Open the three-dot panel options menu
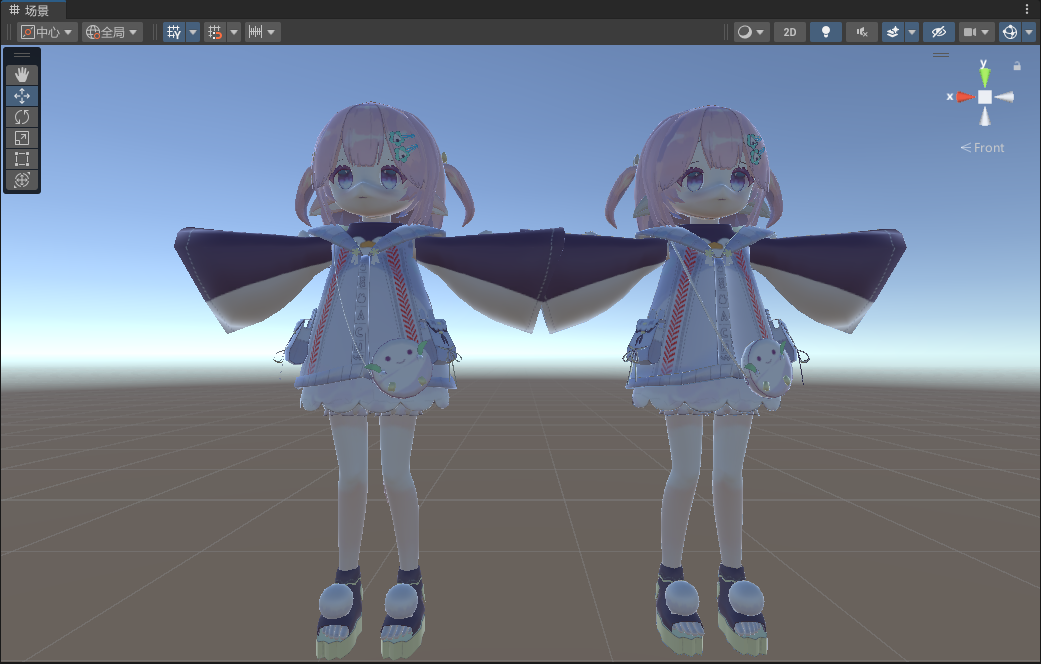1041x664 pixels. tap(1026, 9)
